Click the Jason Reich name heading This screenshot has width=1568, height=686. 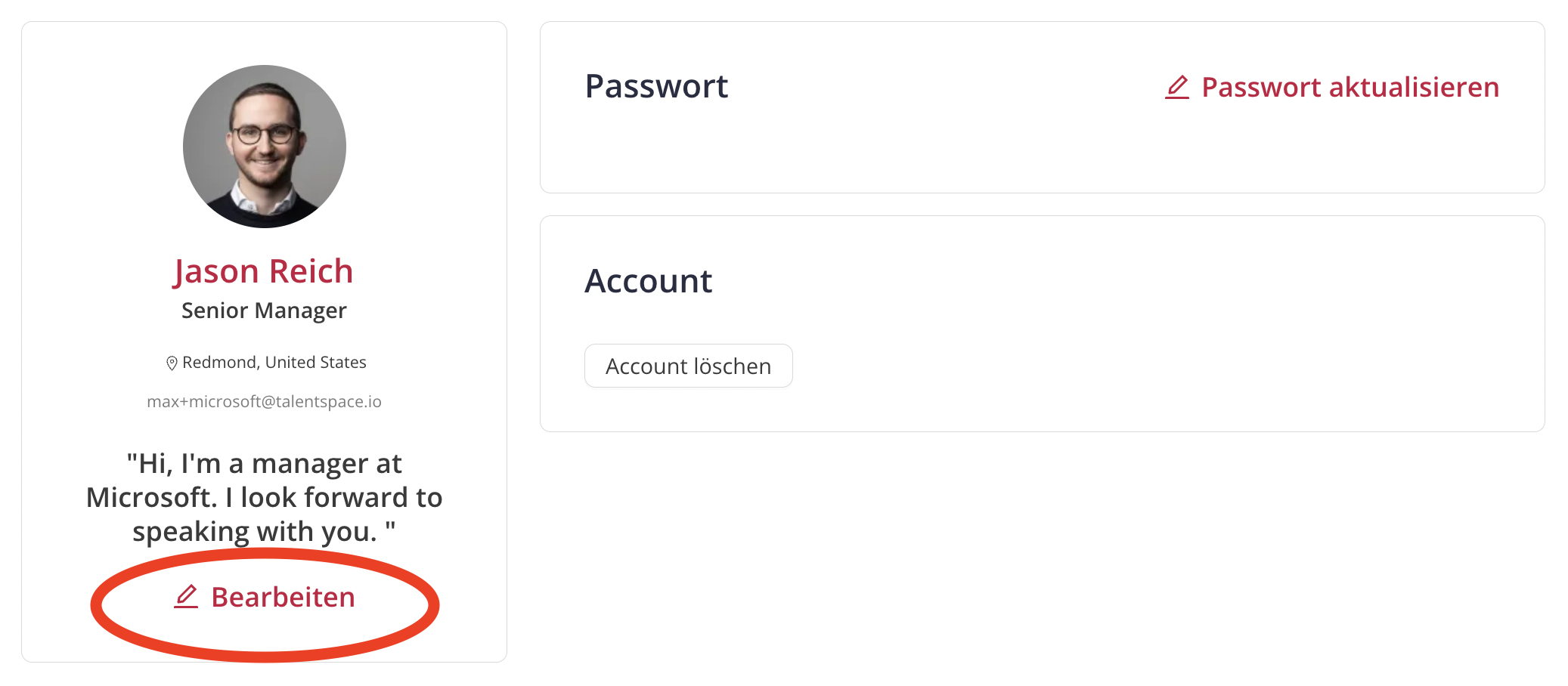click(x=264, y=270)
